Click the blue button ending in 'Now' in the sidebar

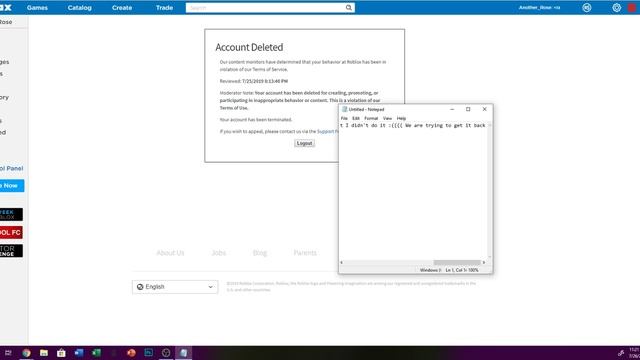click(x=12, y=186)
